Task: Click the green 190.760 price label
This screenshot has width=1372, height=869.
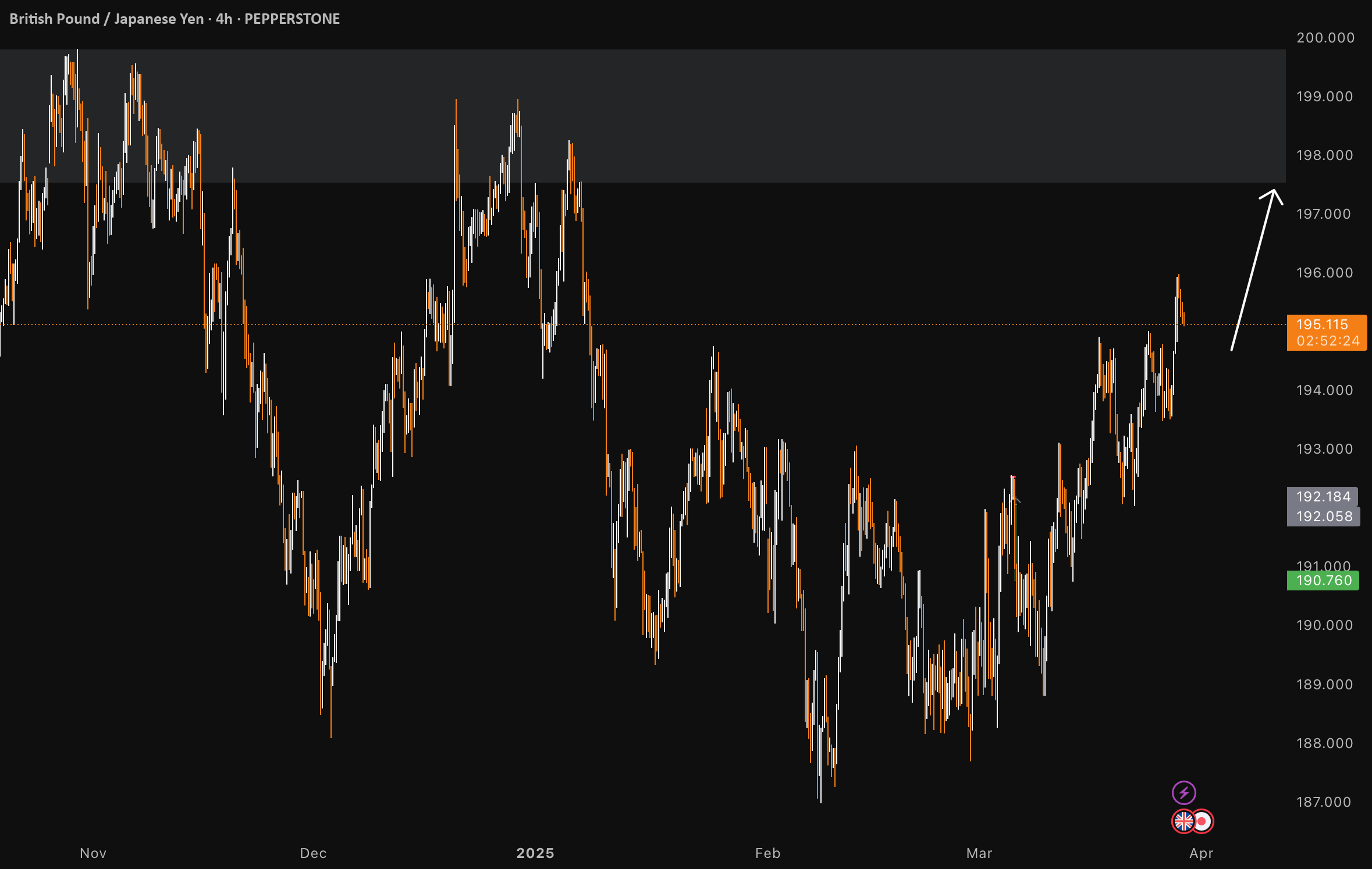Action: point(1323,580)
